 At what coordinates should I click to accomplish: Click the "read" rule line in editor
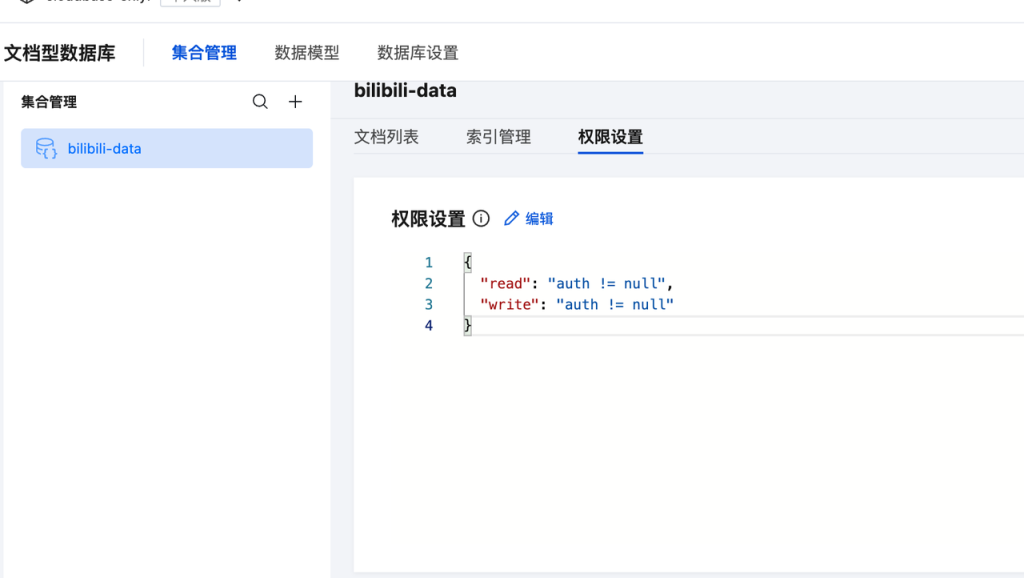click(x=570, y=283)
